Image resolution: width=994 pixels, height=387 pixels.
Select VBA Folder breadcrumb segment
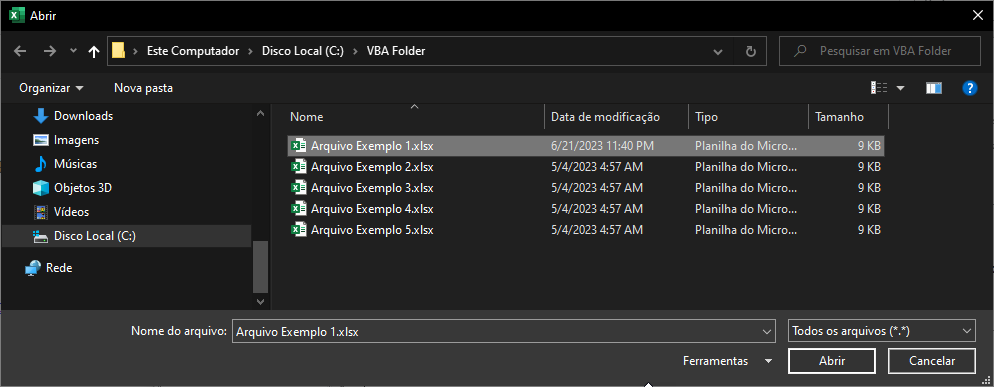pos(396,51)
